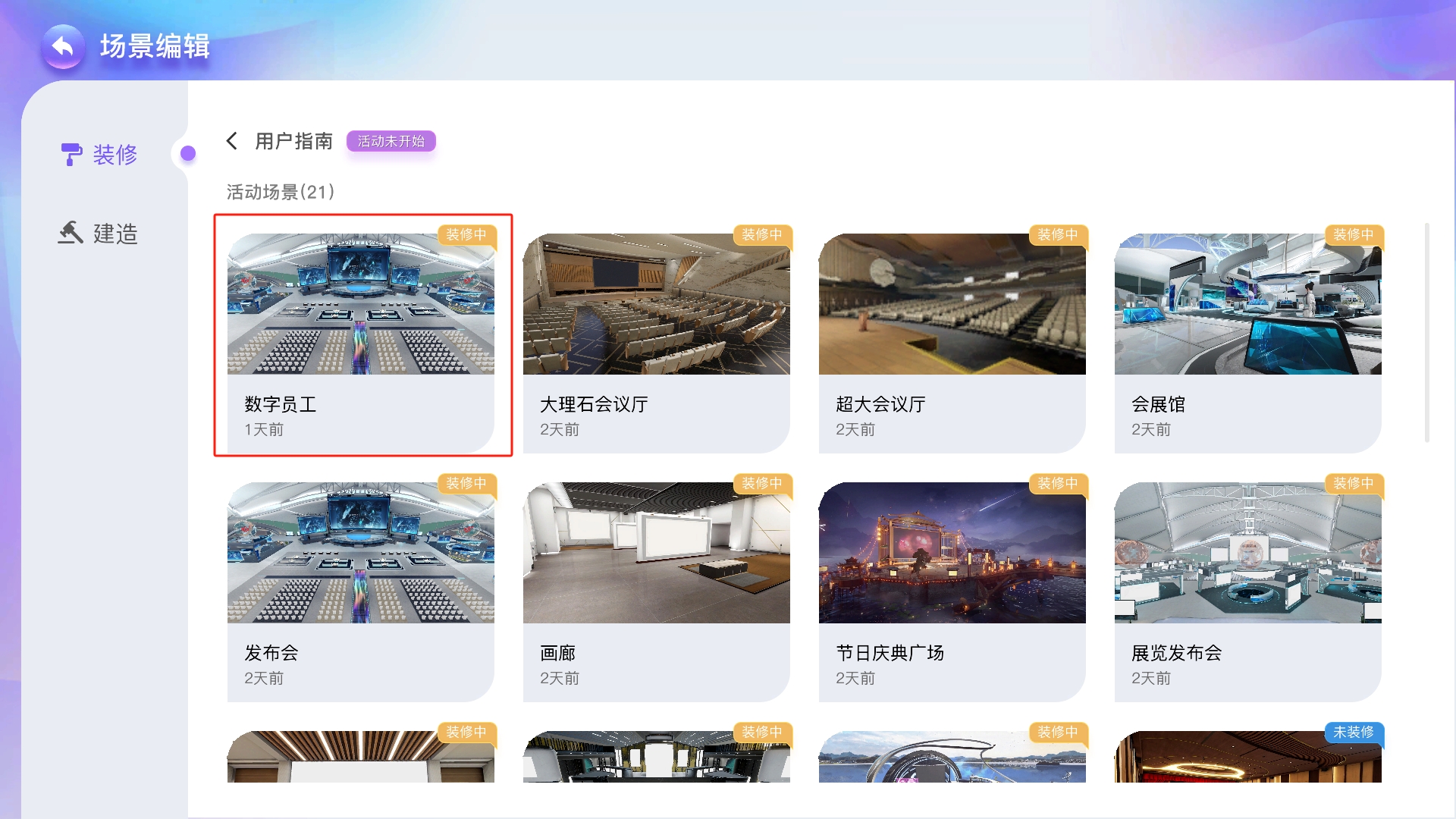Click the blue 未装修 badge

coord(1354,733)
